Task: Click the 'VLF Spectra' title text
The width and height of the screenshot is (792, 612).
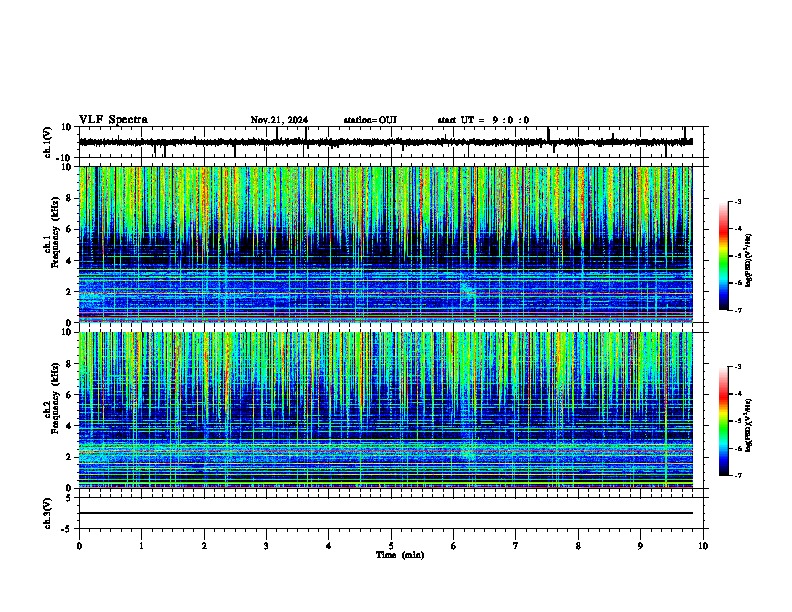Action: pos(113,120)
